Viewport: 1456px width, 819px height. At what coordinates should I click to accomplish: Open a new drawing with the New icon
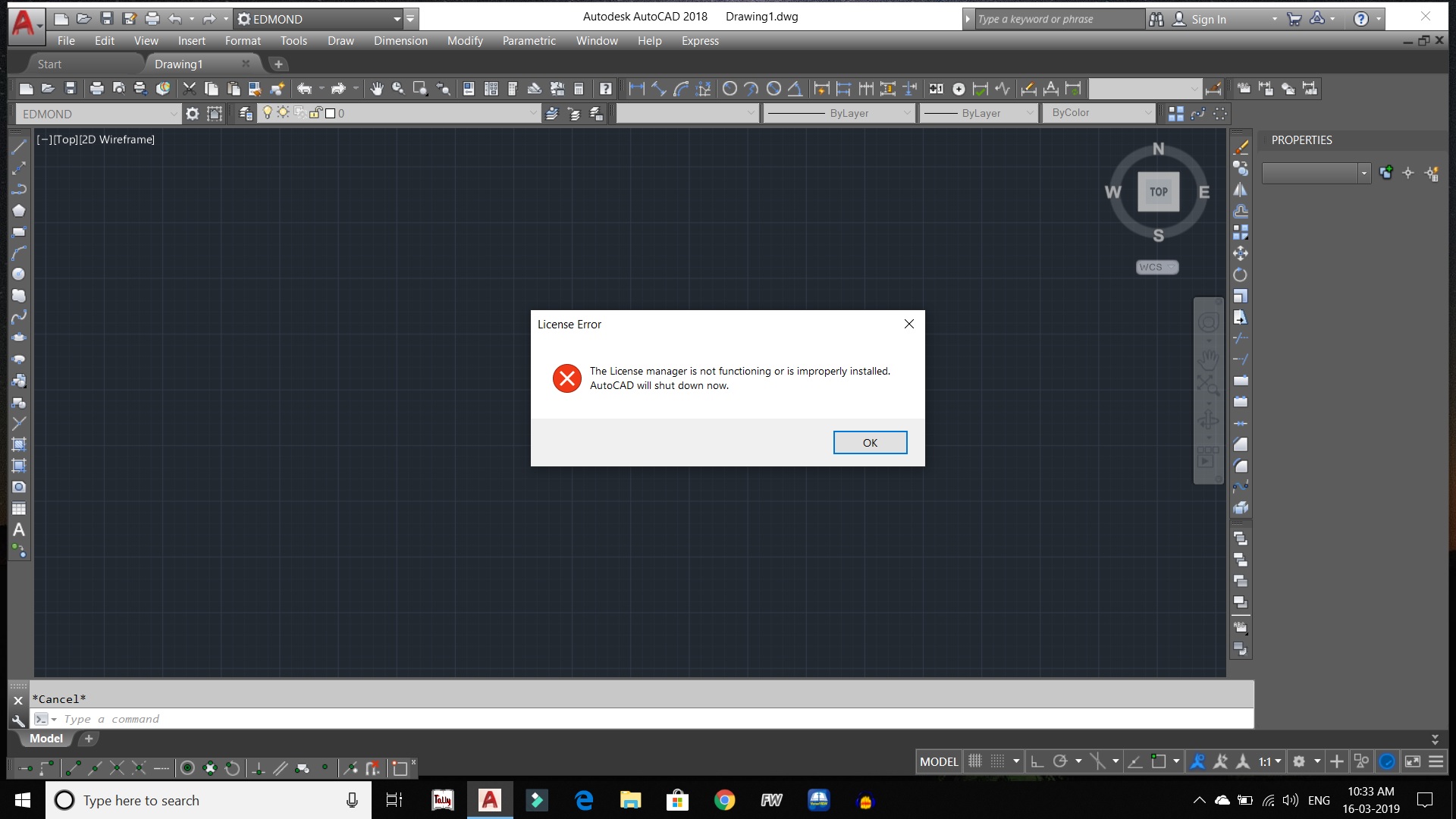[26, 88]
